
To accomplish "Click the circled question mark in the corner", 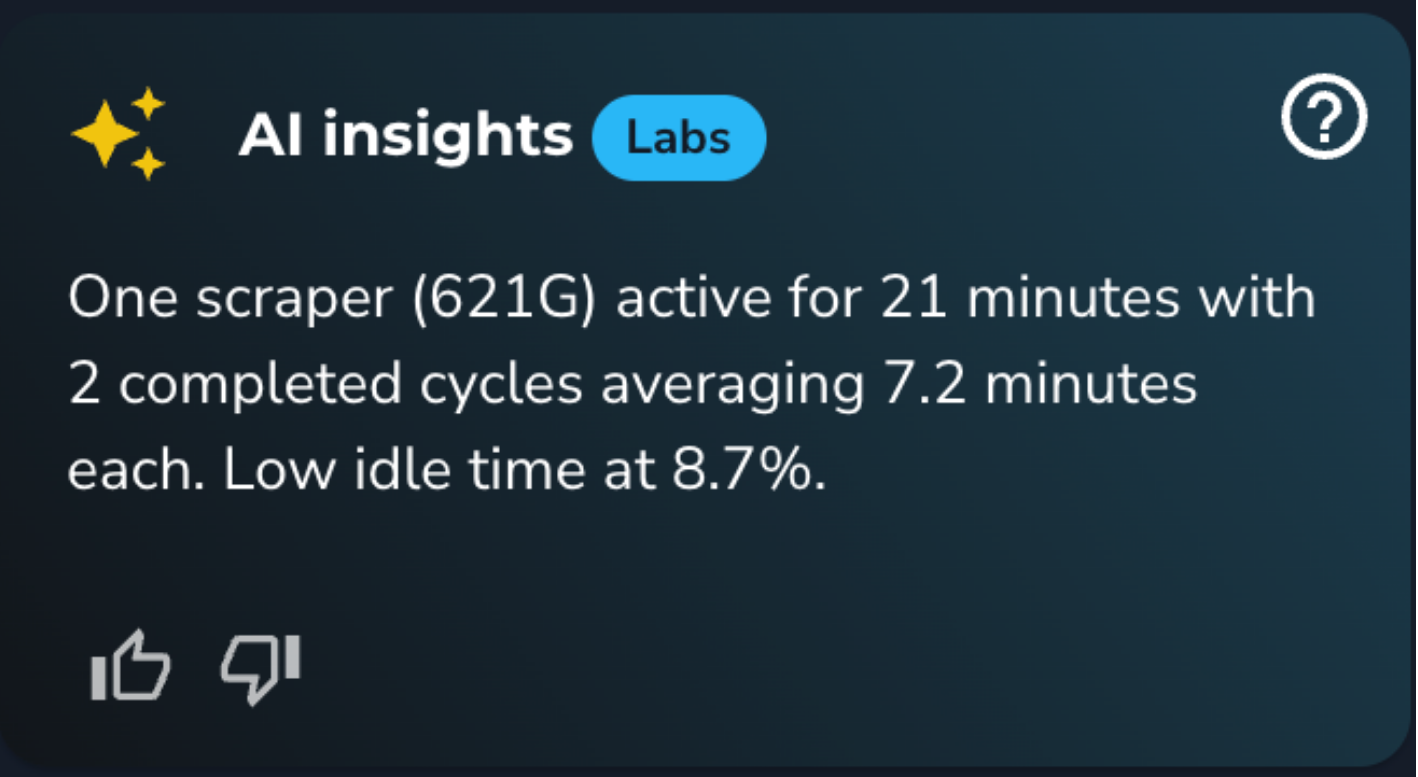I will click(1324, 117).
